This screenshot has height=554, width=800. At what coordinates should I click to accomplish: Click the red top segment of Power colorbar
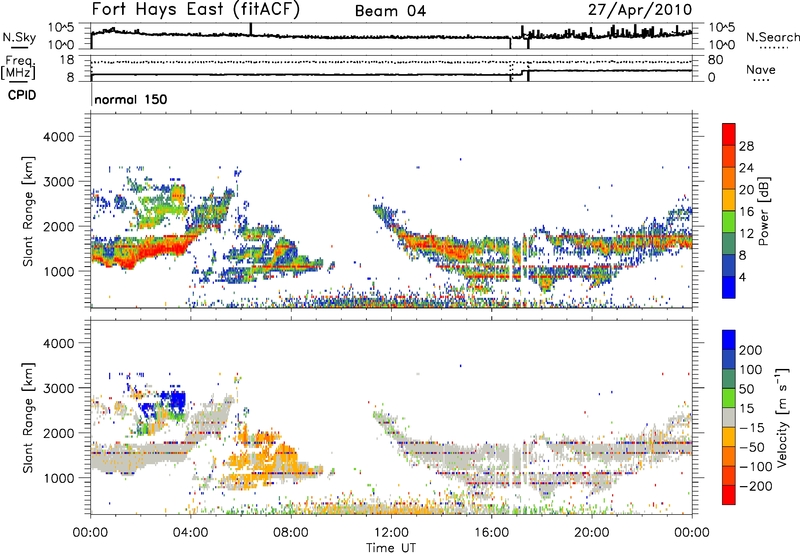729,134
